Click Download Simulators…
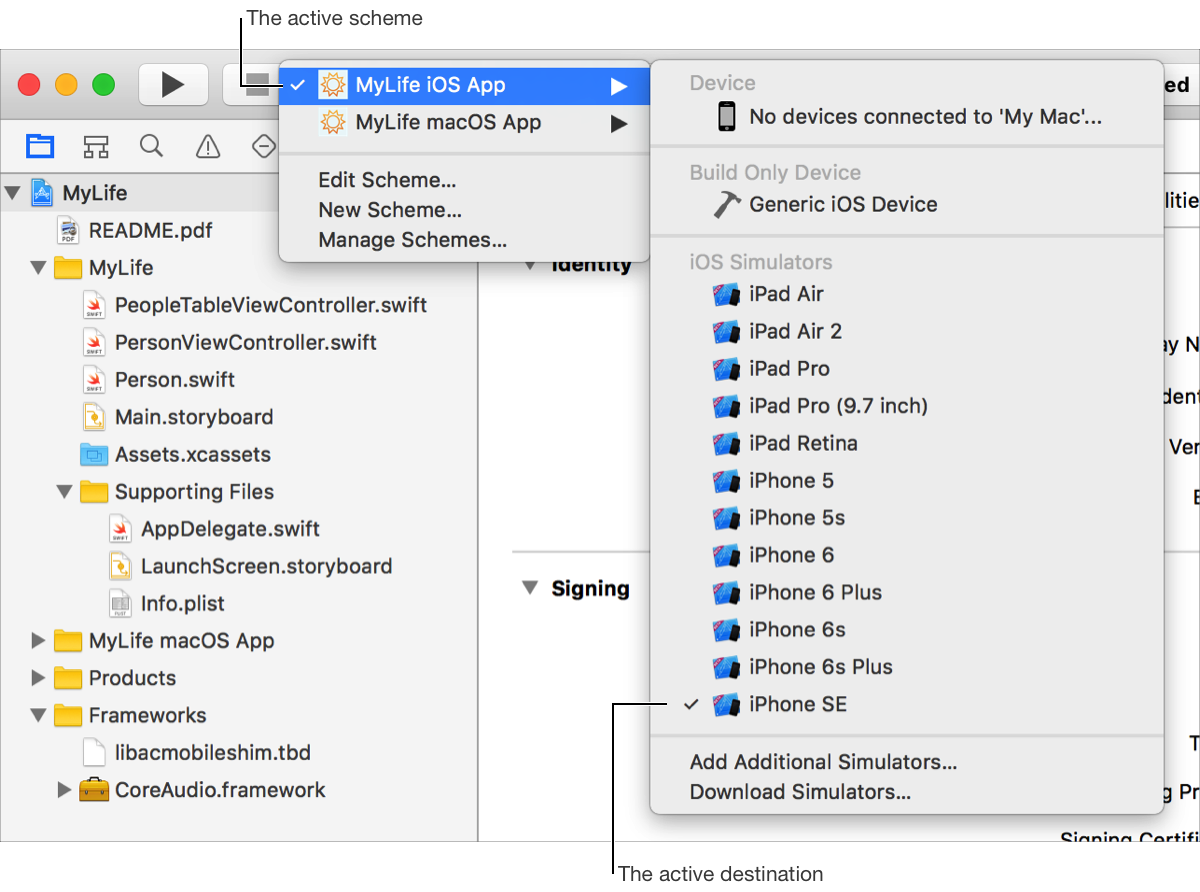The width and height of the screenshot is (1200, 892). pos(800,792)
